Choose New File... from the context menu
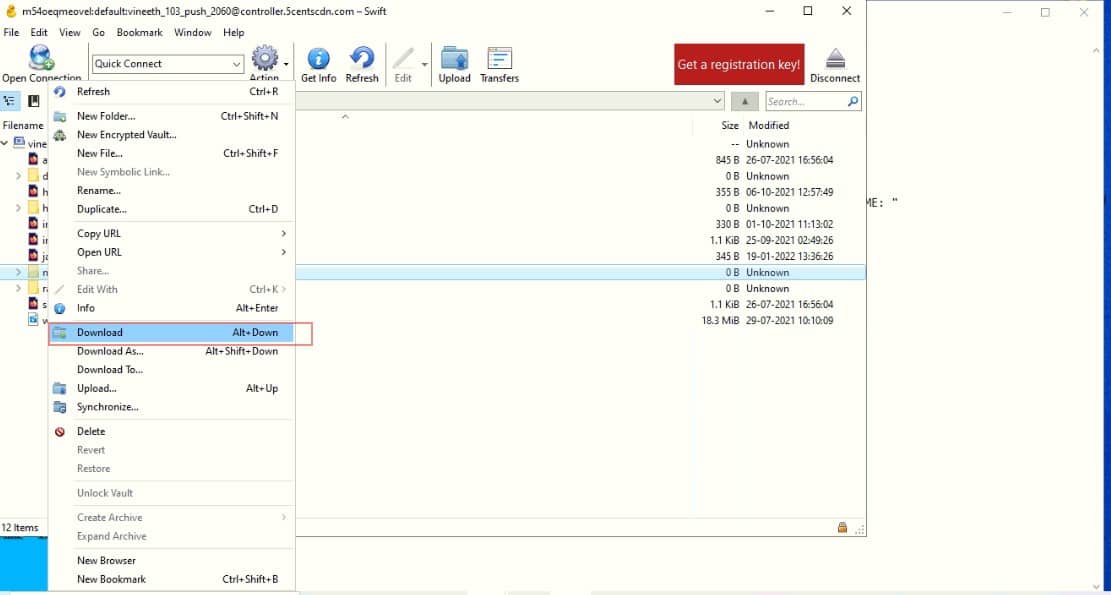 click(x=171, y=153)
